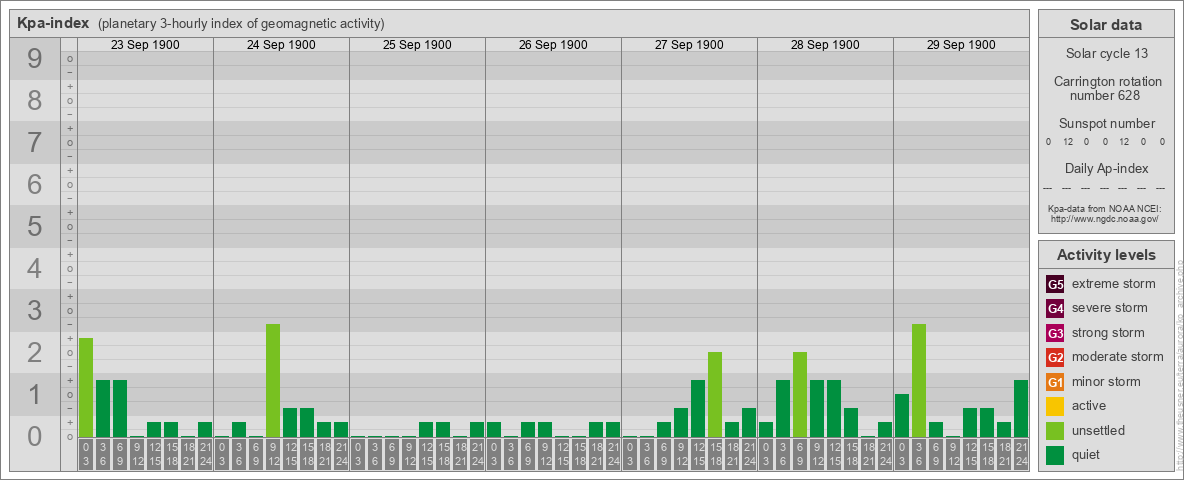The width and height of the screenshot is (1184, 480).
Task: Click the quiet bar at 29 Sep 21-24
Action: 1021,409
